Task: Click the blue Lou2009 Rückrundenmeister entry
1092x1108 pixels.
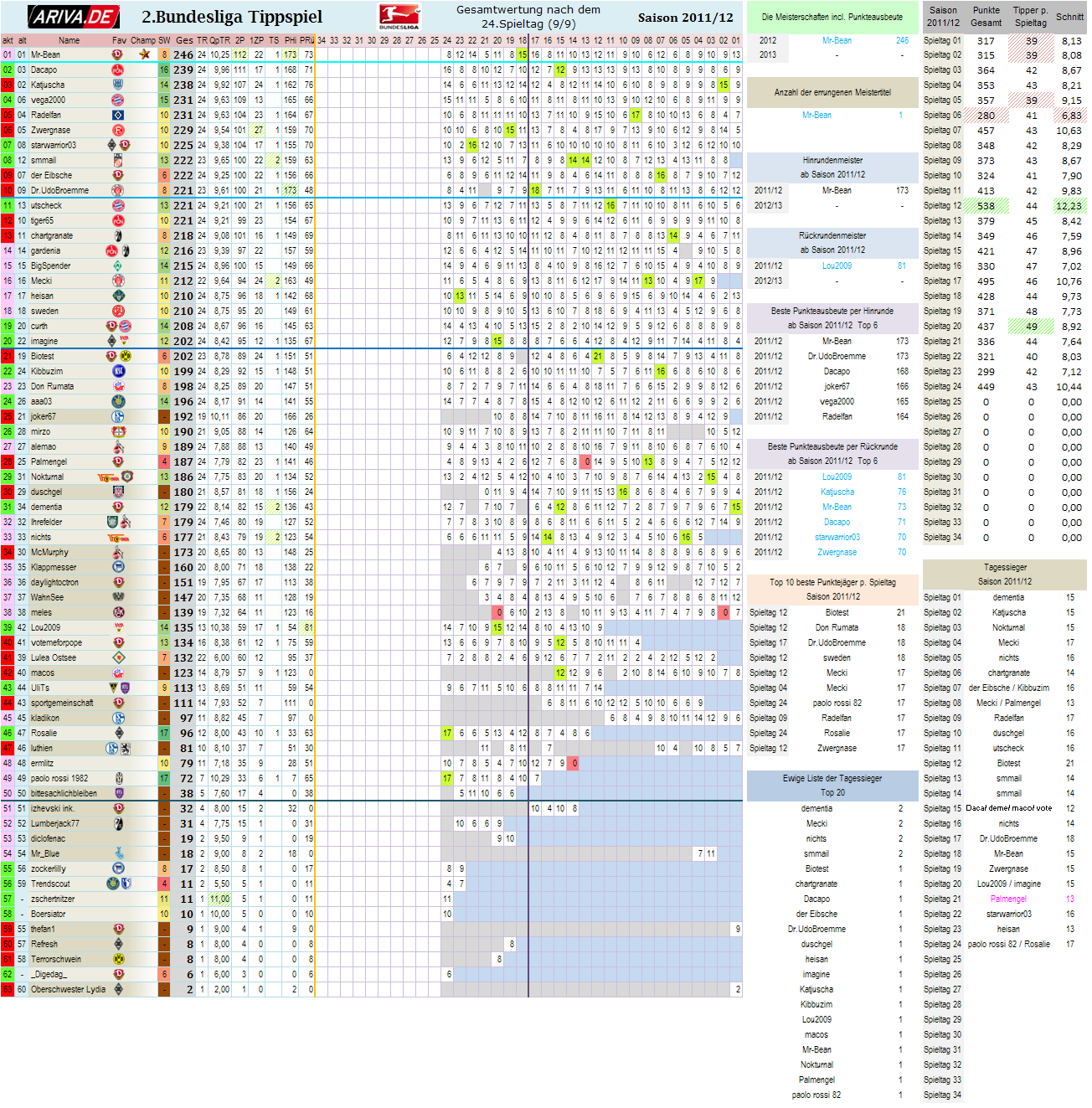Action: click(x=837, y=265)
